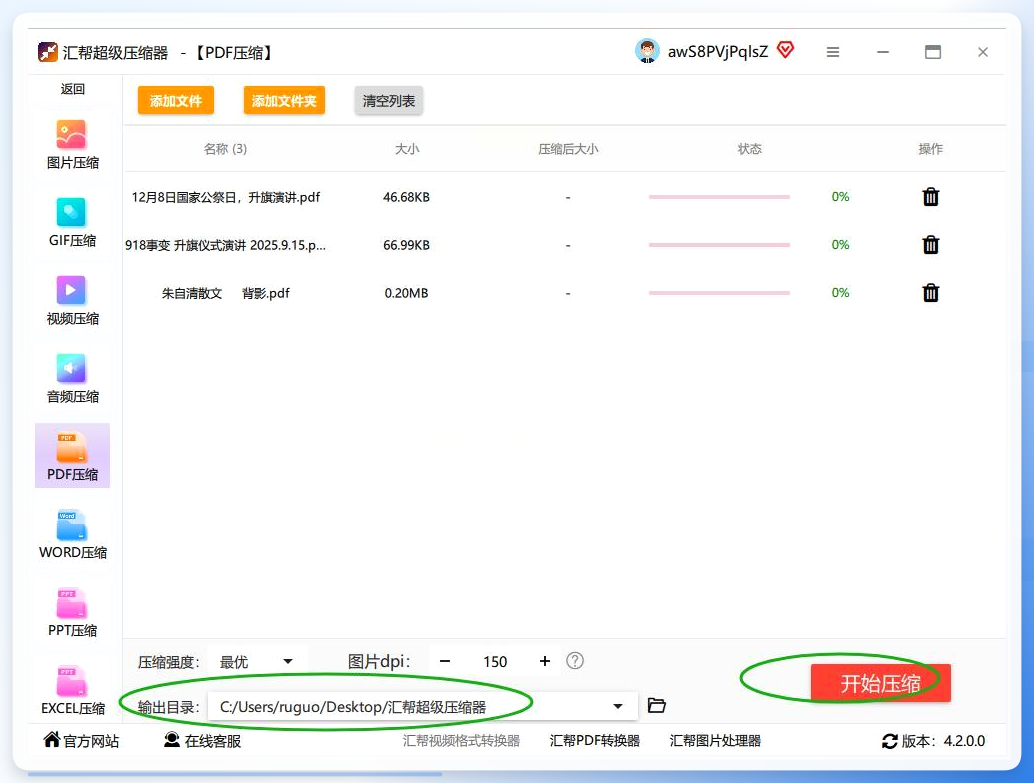Open the PPT压缩 tool
This screenshot has height=783, width=1034.
(72, 611)
